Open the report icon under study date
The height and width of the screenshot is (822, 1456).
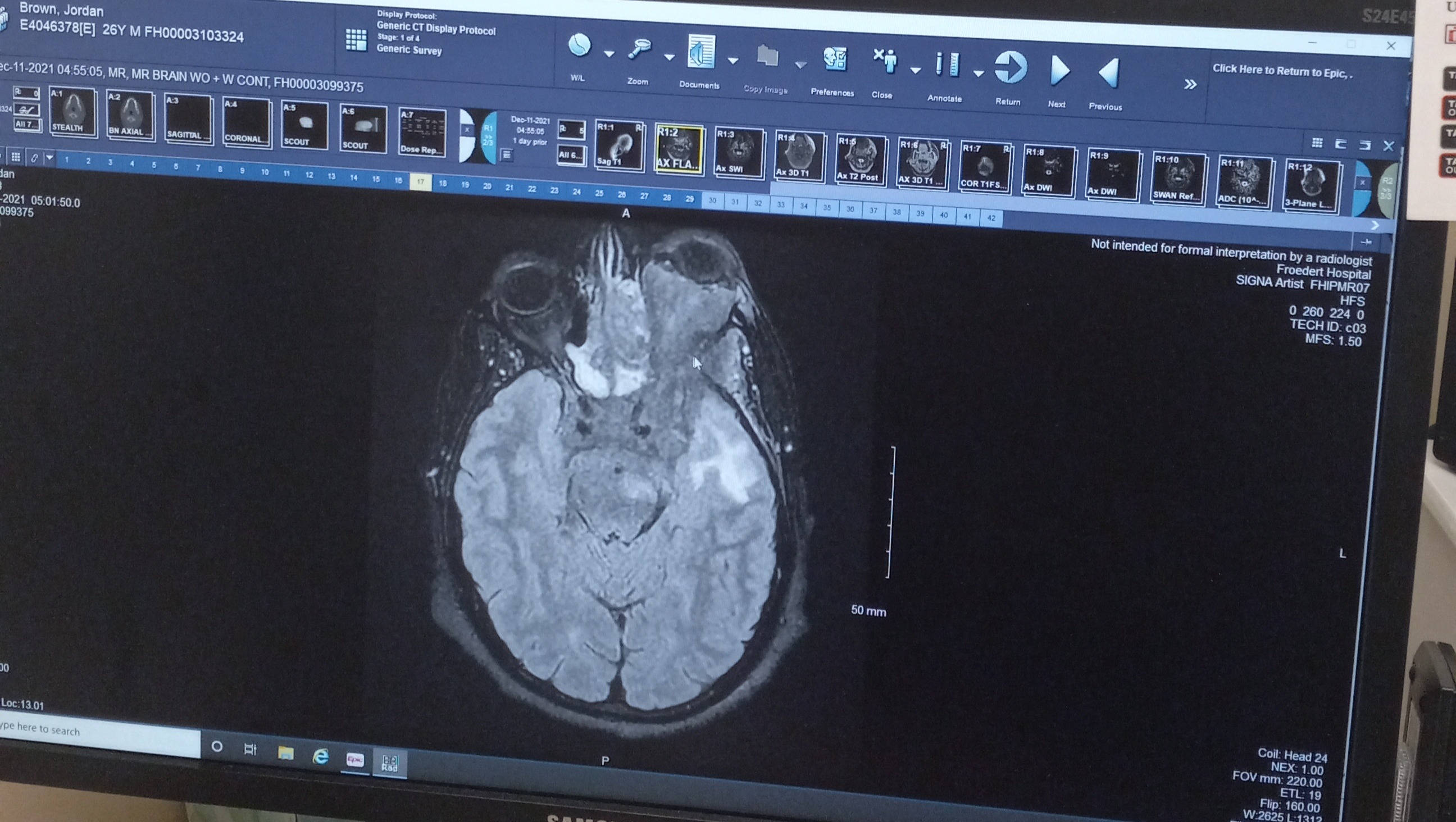click(507, 154)
